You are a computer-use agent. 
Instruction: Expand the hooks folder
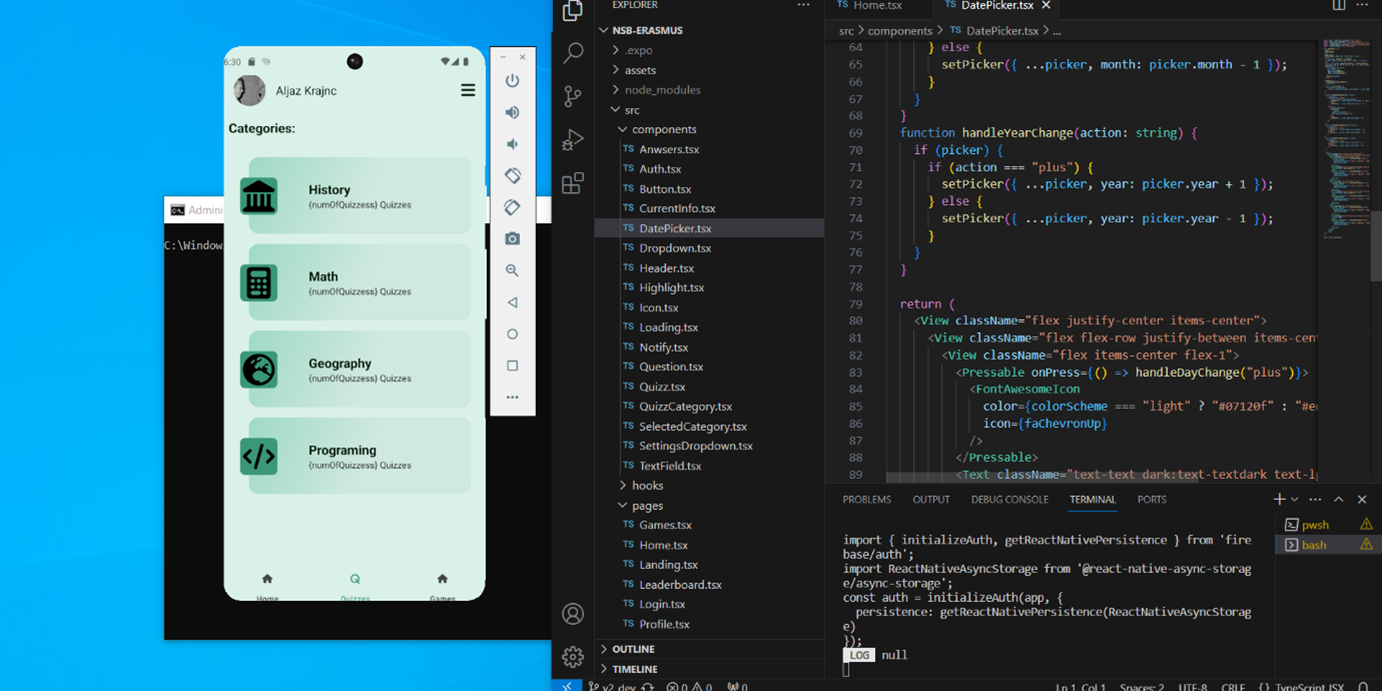[647, 486]
